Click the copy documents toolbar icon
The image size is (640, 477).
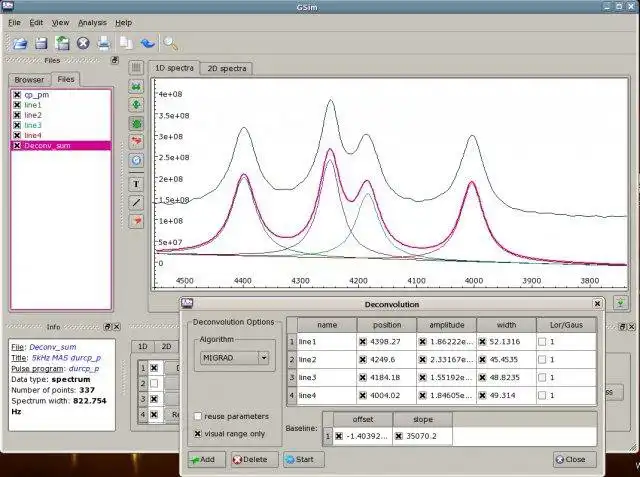[x=126, y=43]
